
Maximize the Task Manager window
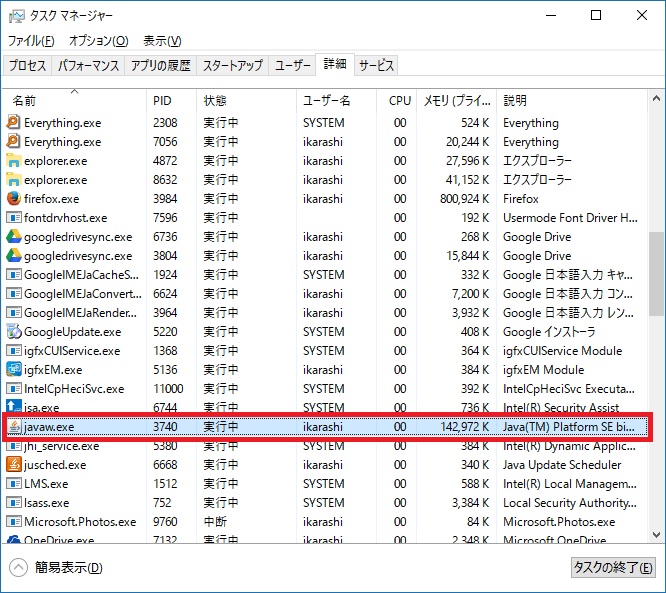[x=596, y=16]
